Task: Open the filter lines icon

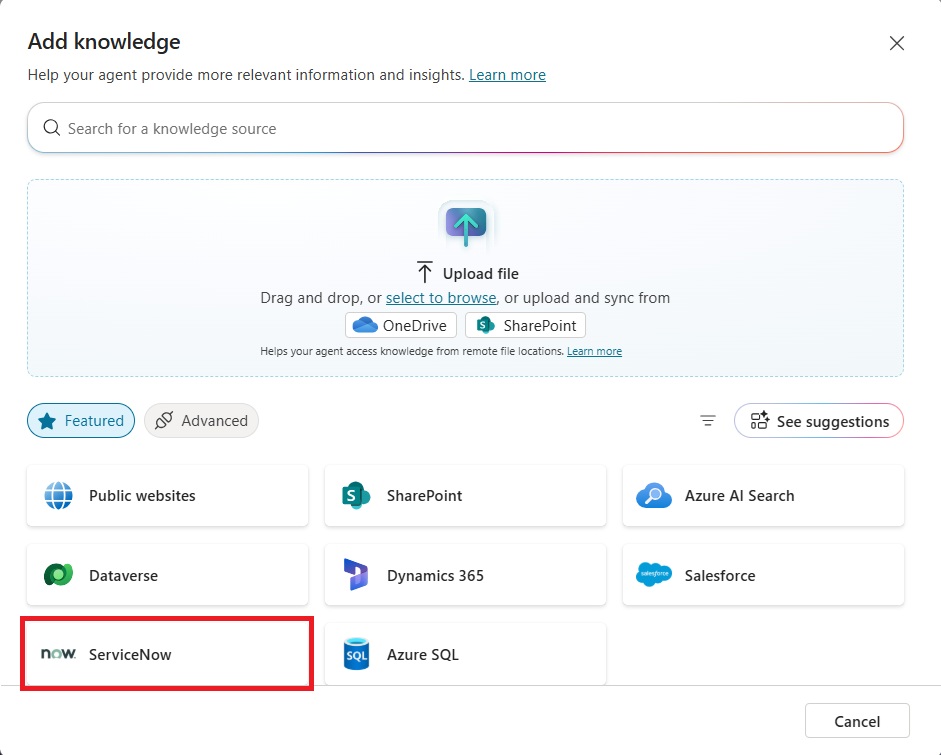Action: point(708,421)
